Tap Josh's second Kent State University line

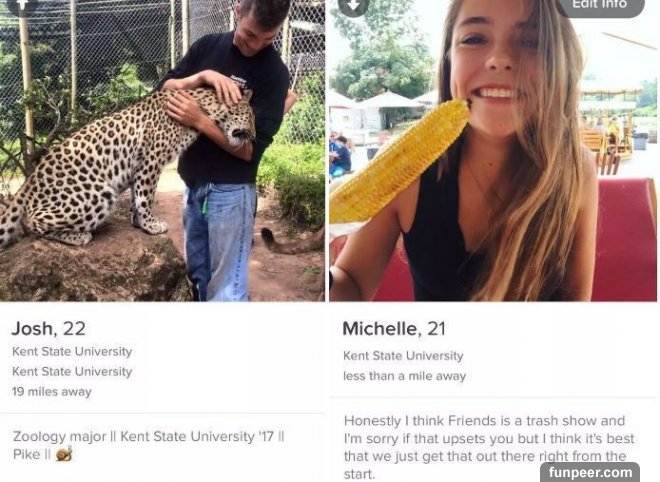click(x=72, y=371)
